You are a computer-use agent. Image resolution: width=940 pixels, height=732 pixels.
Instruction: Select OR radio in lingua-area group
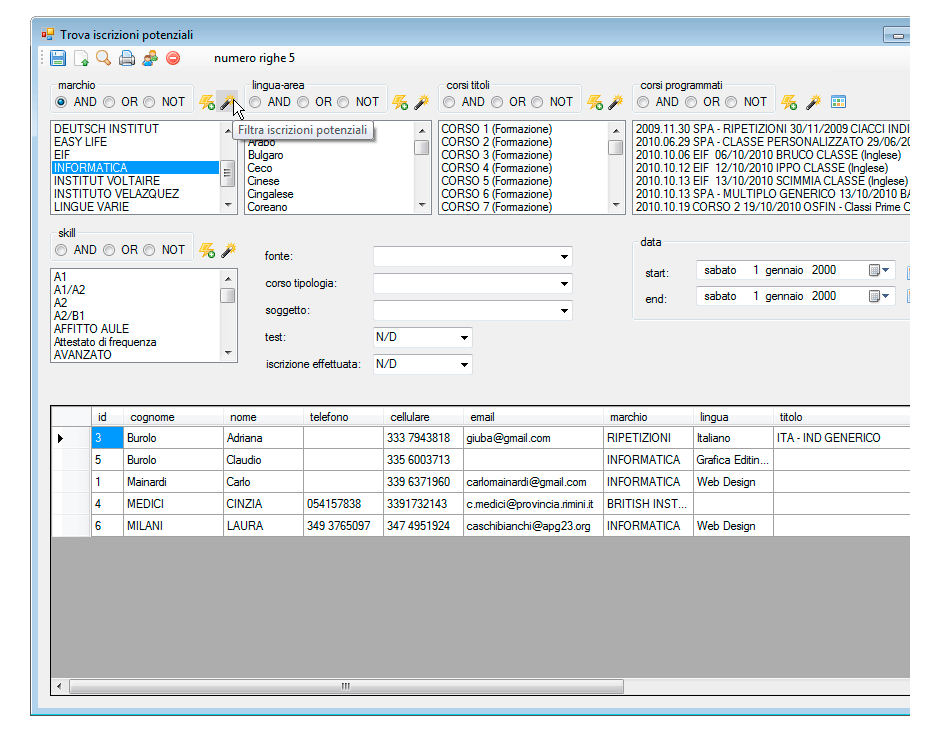pyautogui.click(x=303, y=102)
